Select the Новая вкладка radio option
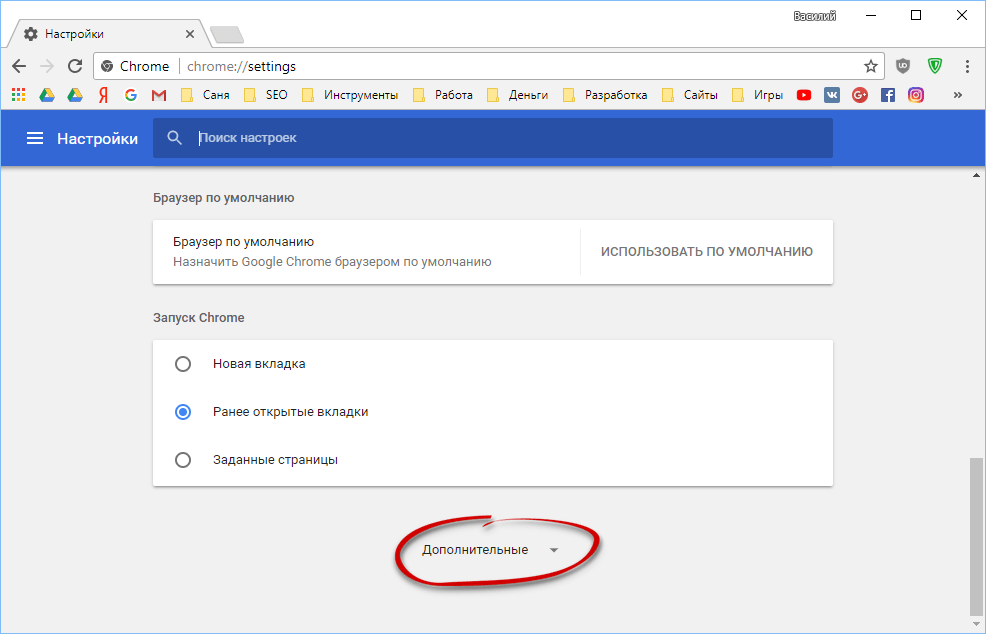The width and height of the screenshot is (986, 634). pyautogui.click(x=183, y=364)
